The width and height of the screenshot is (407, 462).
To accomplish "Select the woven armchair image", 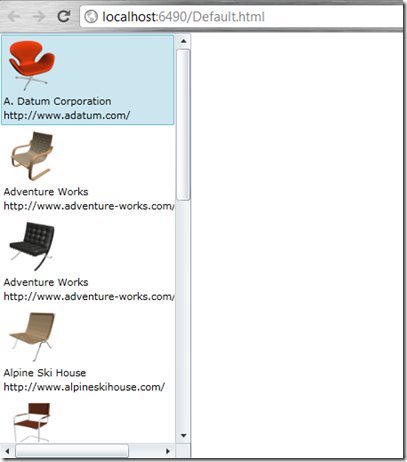I will tap(32, 156).
